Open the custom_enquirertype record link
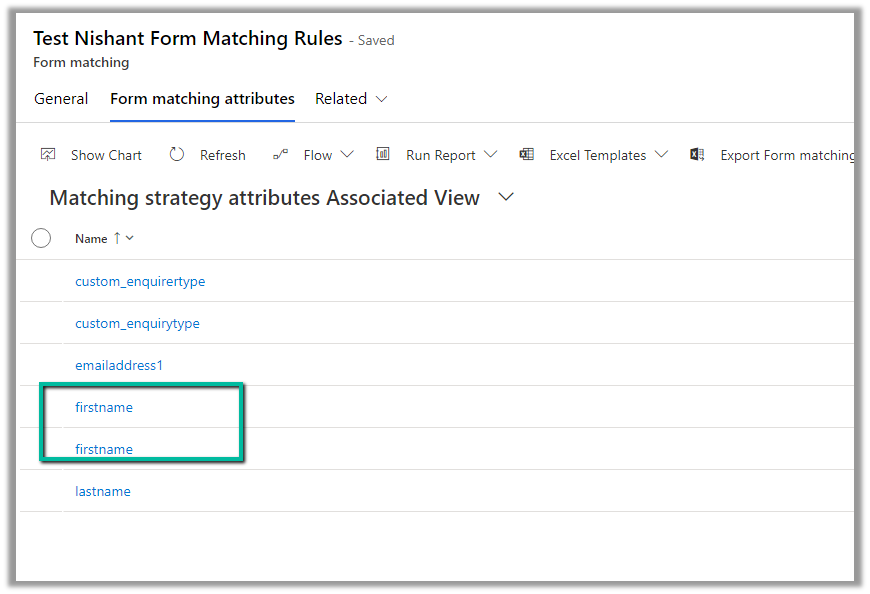 pyautogui.click(x=140, y=281)
